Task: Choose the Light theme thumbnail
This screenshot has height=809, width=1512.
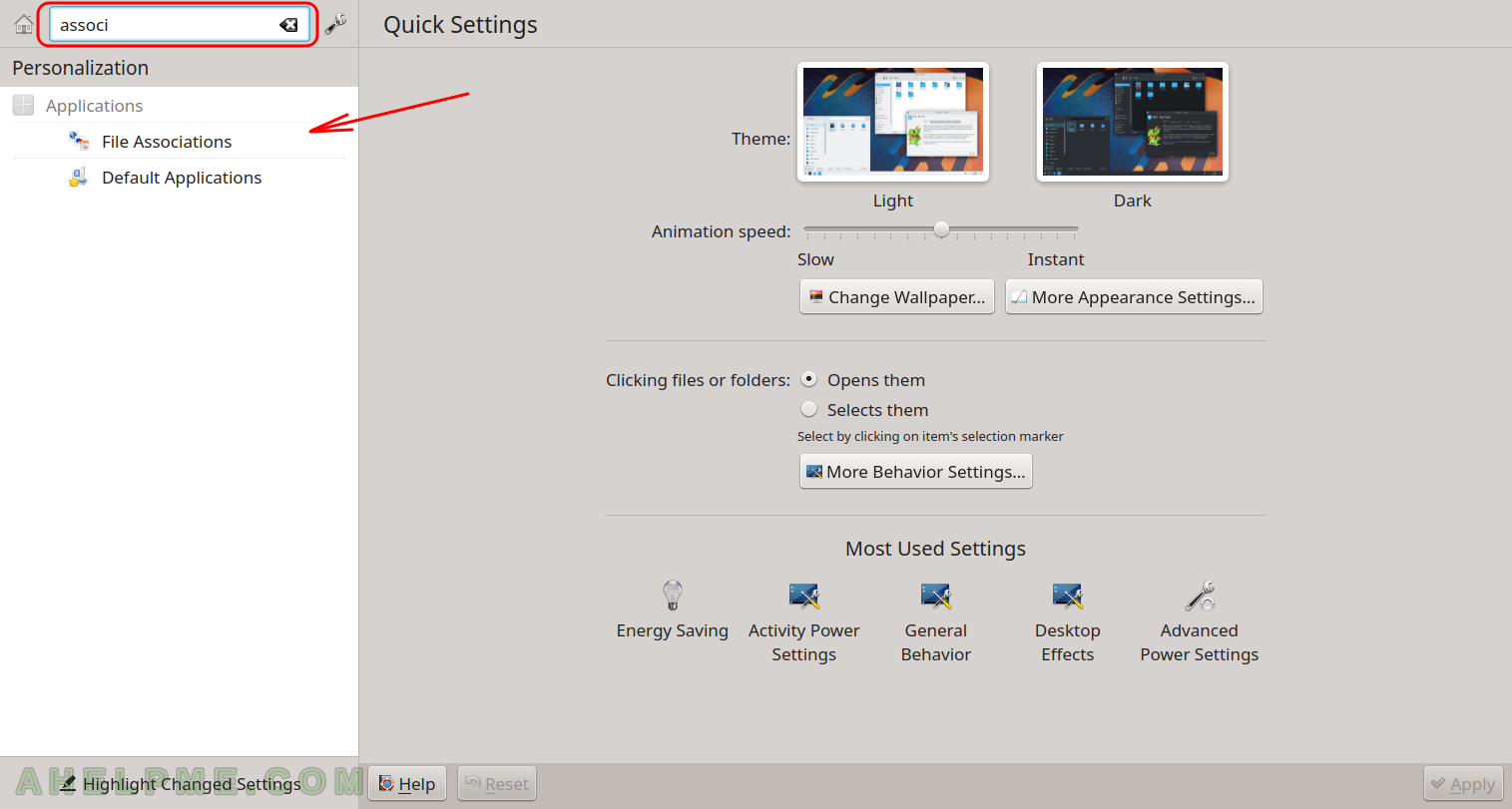Action: point(893,122)
